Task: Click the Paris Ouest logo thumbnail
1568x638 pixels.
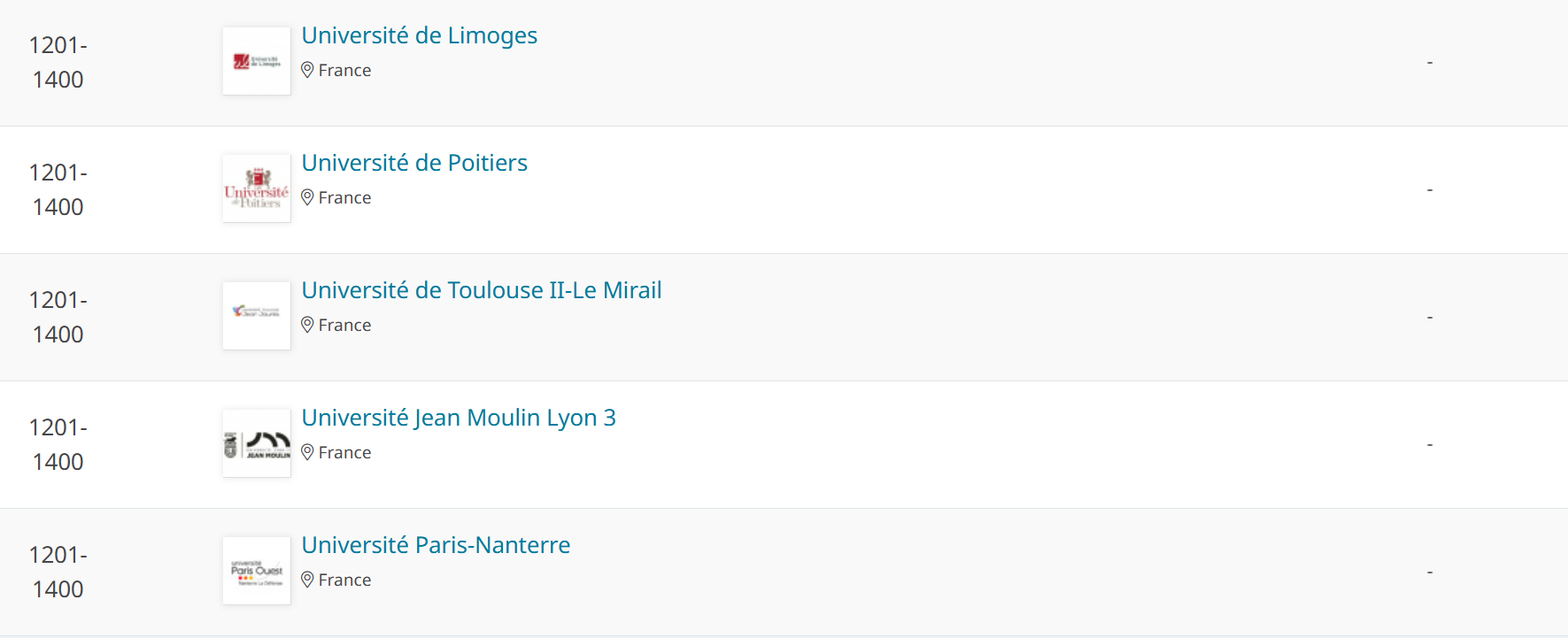Action: pyautogui.click(x=257, y=571)
